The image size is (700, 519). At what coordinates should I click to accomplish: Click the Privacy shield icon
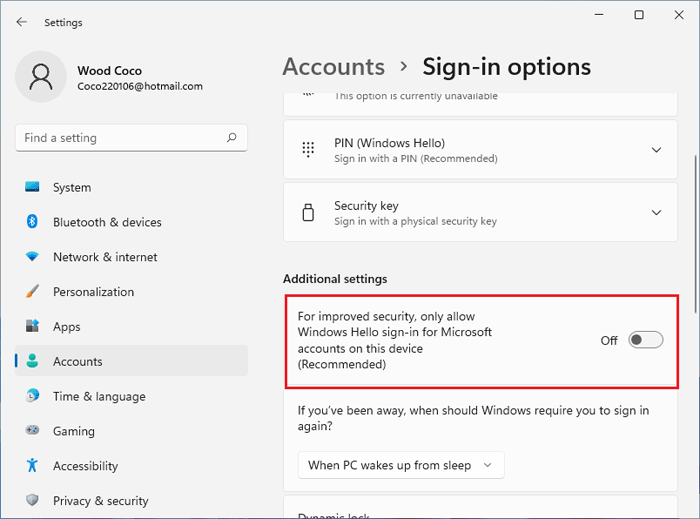[32, 500]
